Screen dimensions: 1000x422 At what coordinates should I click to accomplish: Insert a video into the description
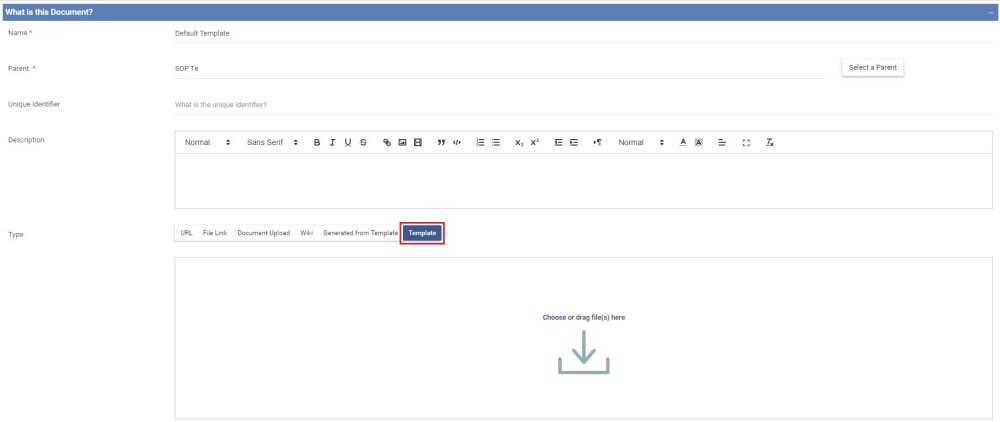point(418,143)
